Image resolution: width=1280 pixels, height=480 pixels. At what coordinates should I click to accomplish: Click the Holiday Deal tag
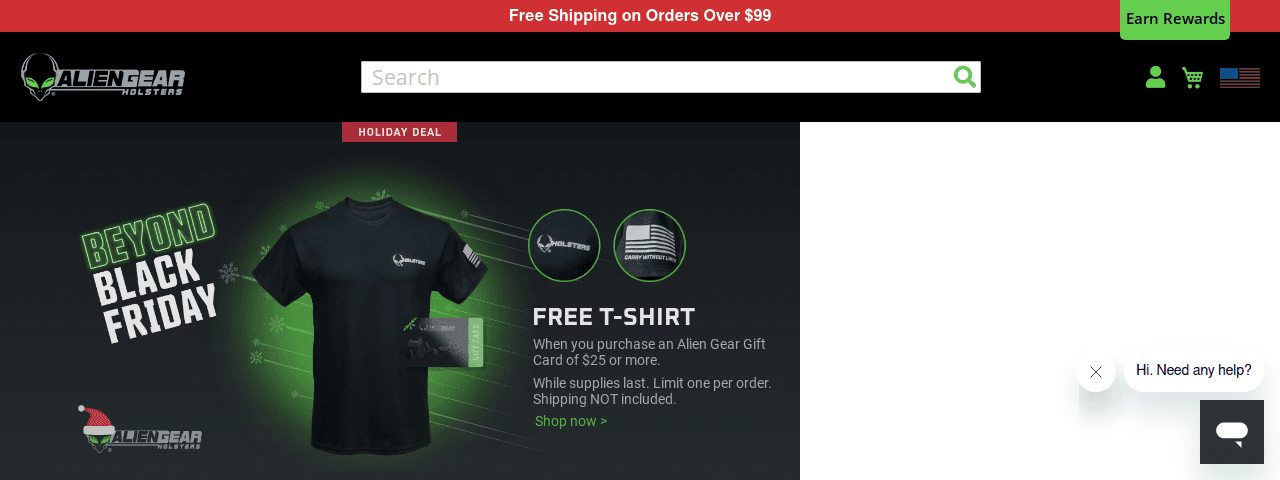tap(399, 132)
